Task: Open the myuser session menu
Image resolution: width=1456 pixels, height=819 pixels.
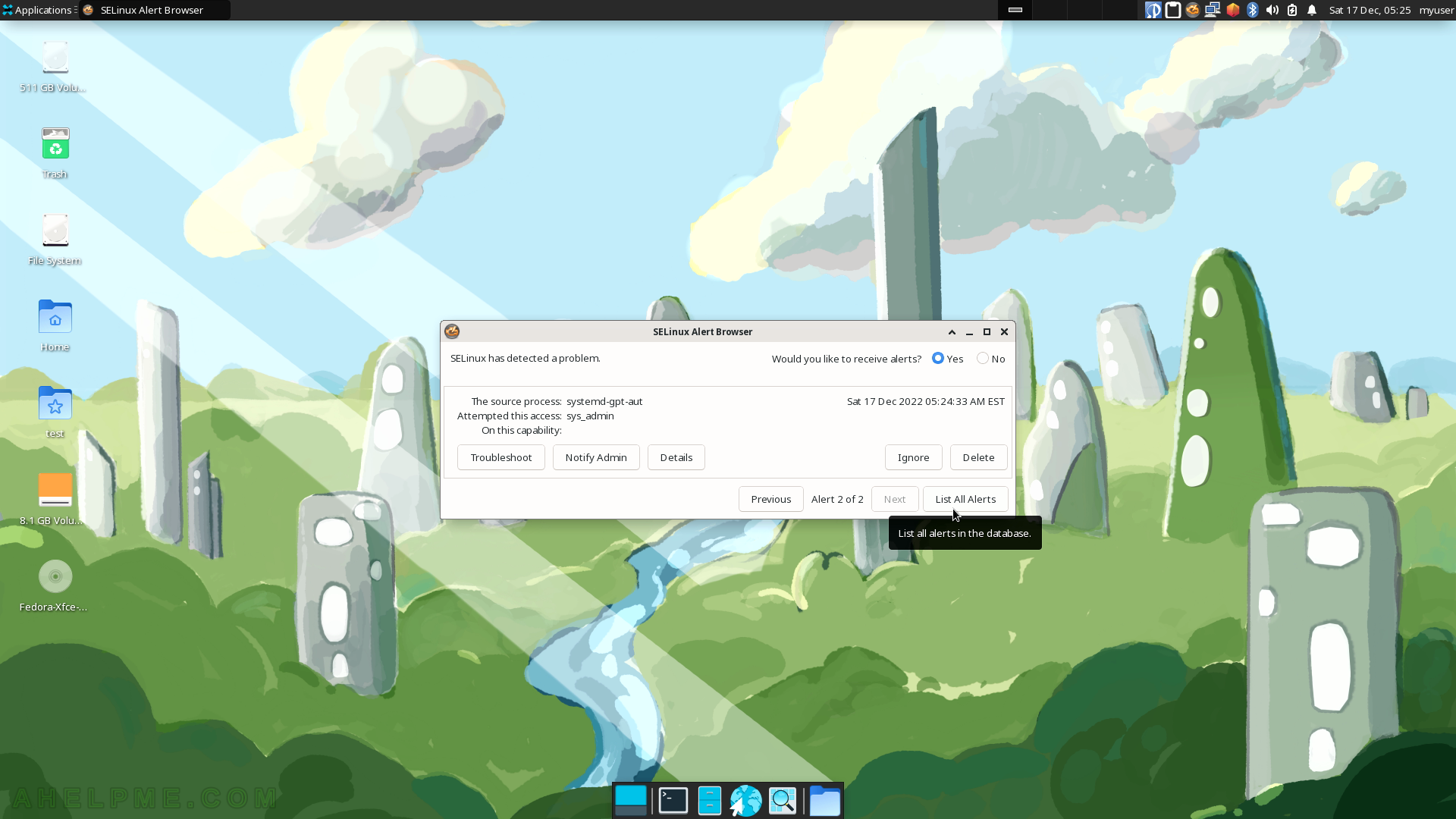Action: (1436, 10)
